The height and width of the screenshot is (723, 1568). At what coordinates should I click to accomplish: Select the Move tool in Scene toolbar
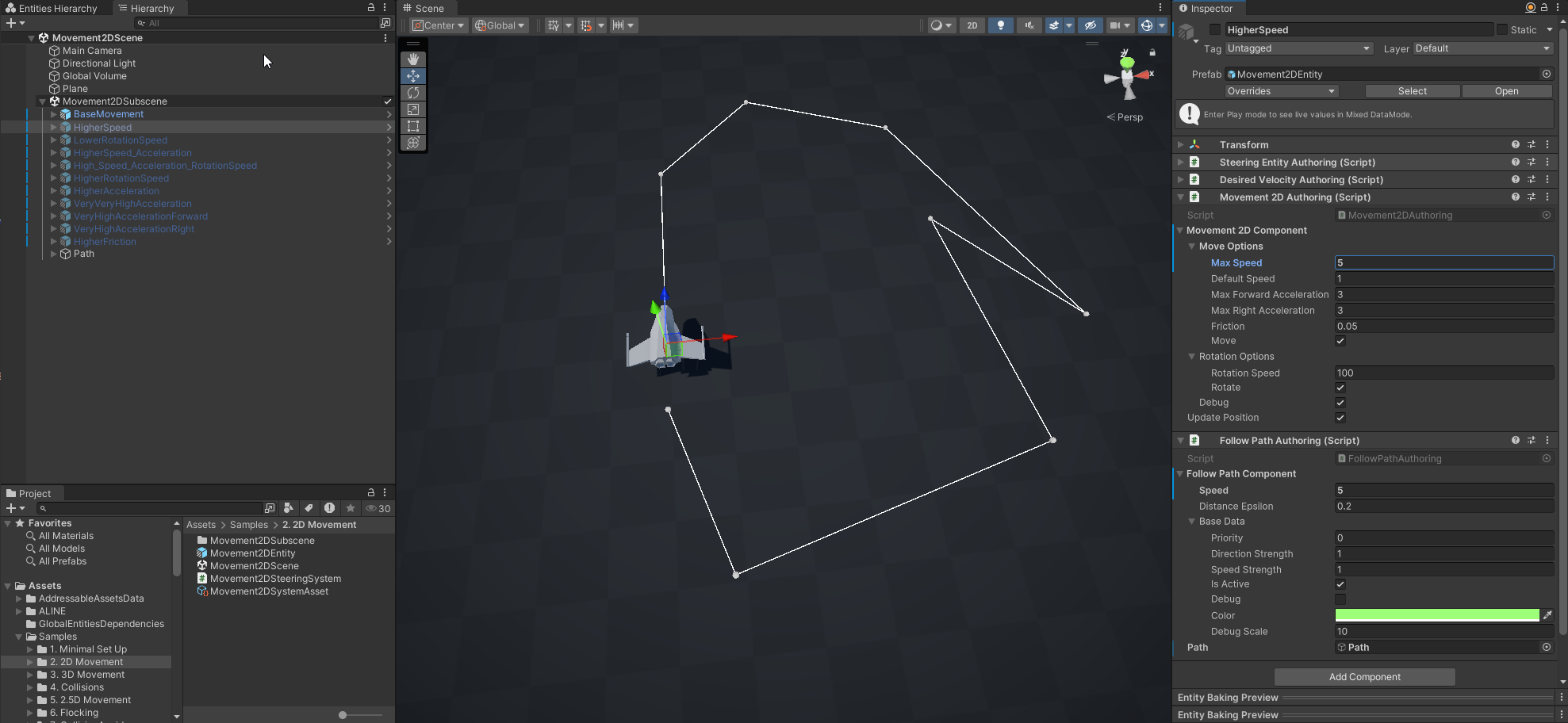tap(413, 76)
